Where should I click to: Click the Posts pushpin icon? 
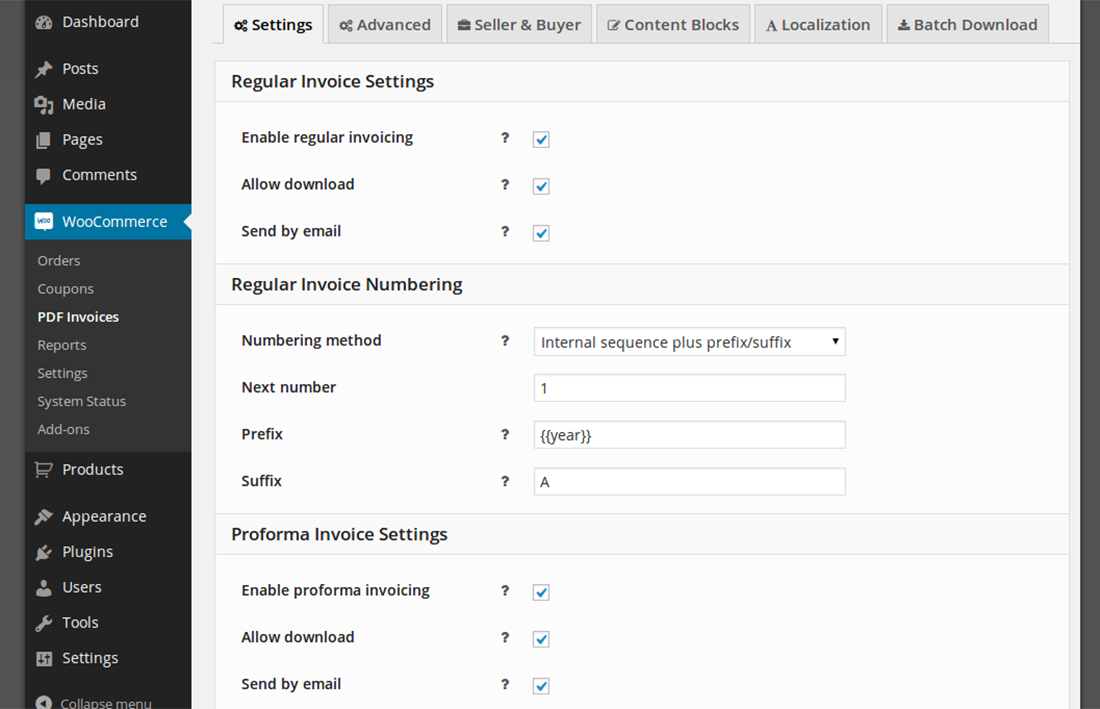click(x=44, y=69)
